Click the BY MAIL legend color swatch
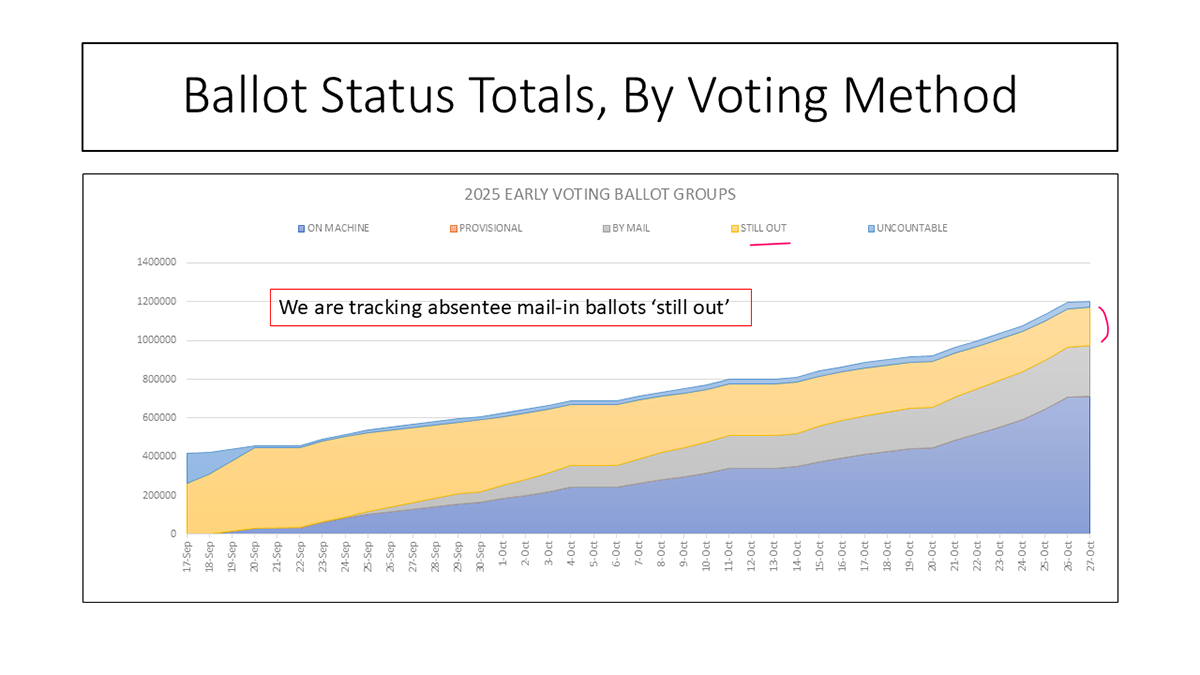Viewport: 1200px width, 675px height. click(x=605, y=229)
